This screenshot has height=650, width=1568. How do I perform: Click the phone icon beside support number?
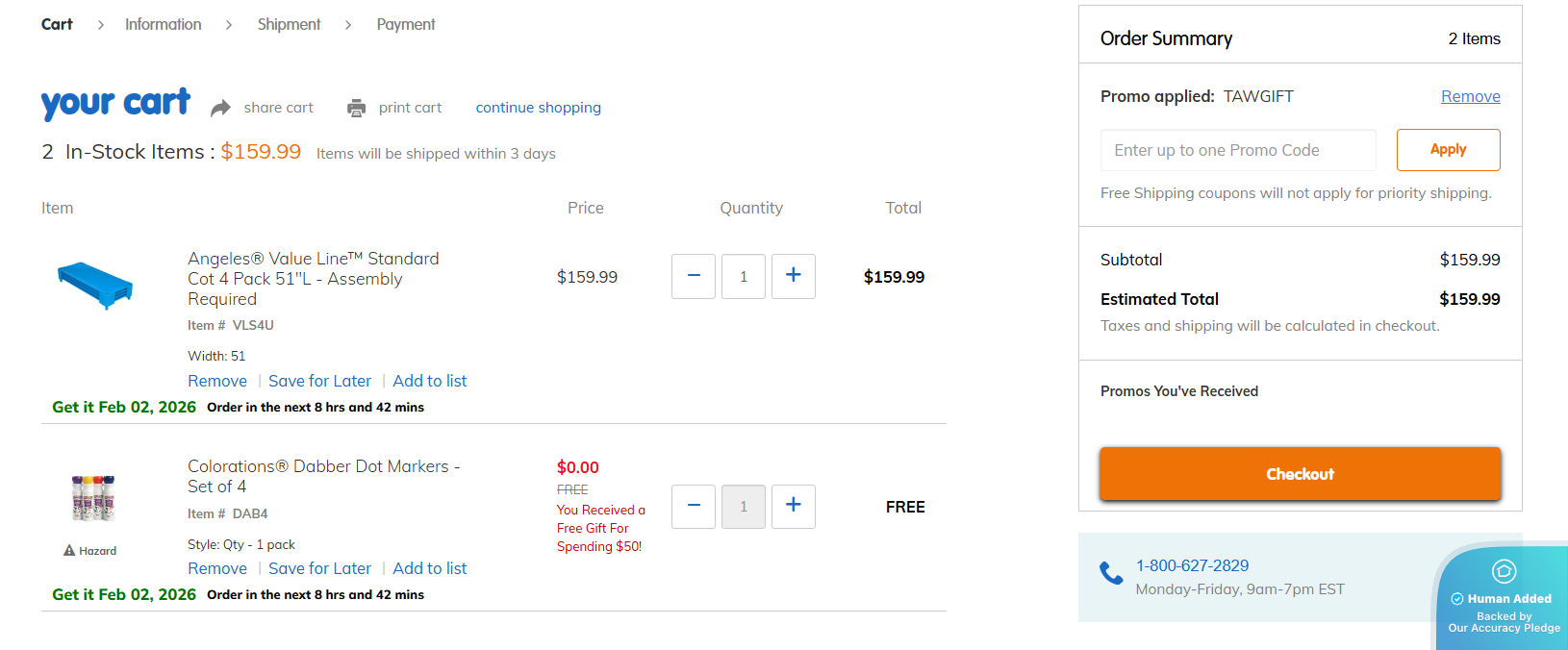(x=1111, y=573)
